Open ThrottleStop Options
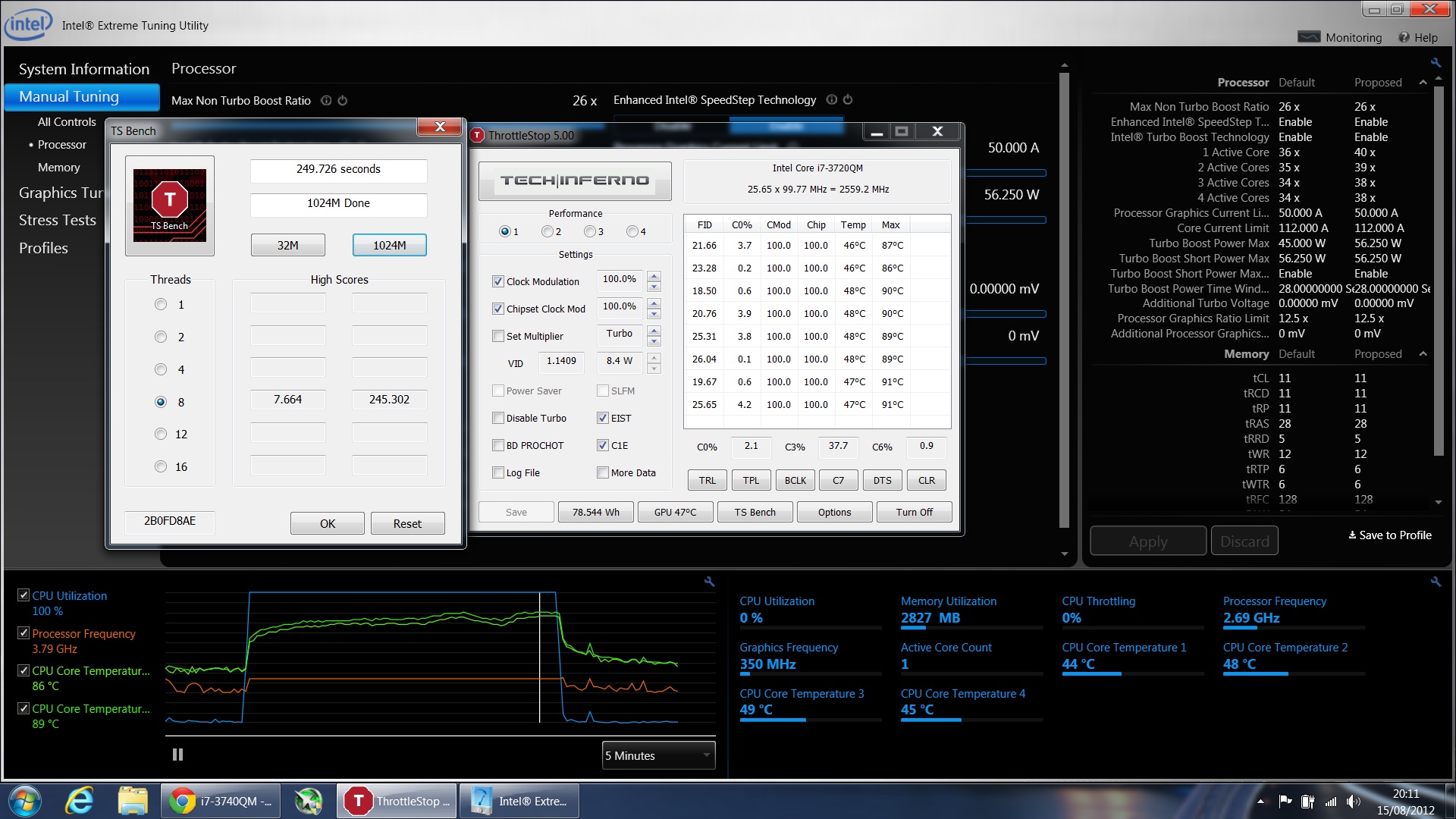 834,512
